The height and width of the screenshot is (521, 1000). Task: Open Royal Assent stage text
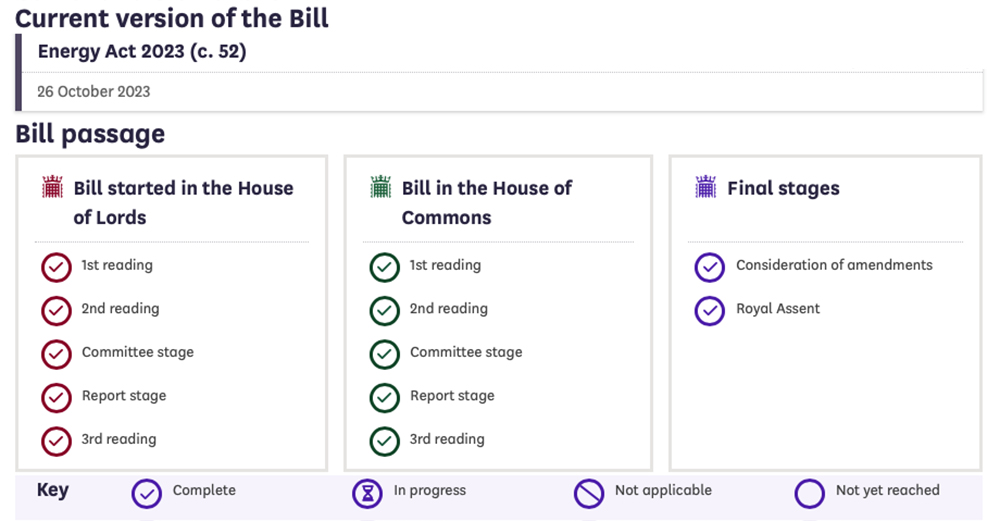(778, 309)
